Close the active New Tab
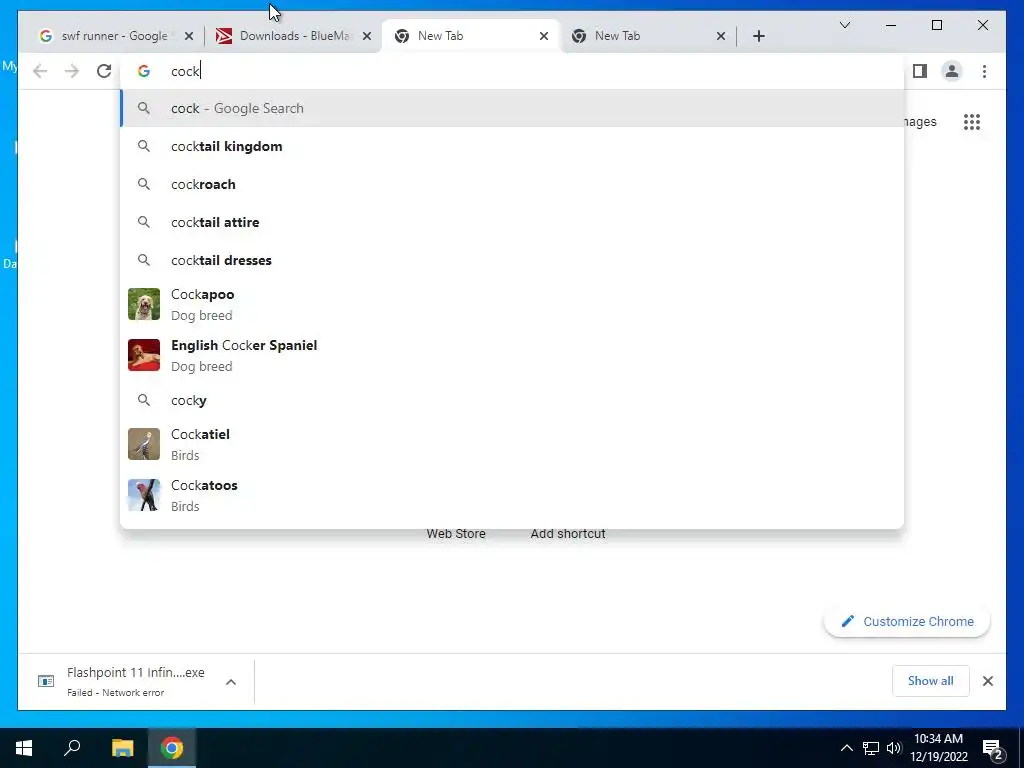 click(x=543, y=36)
